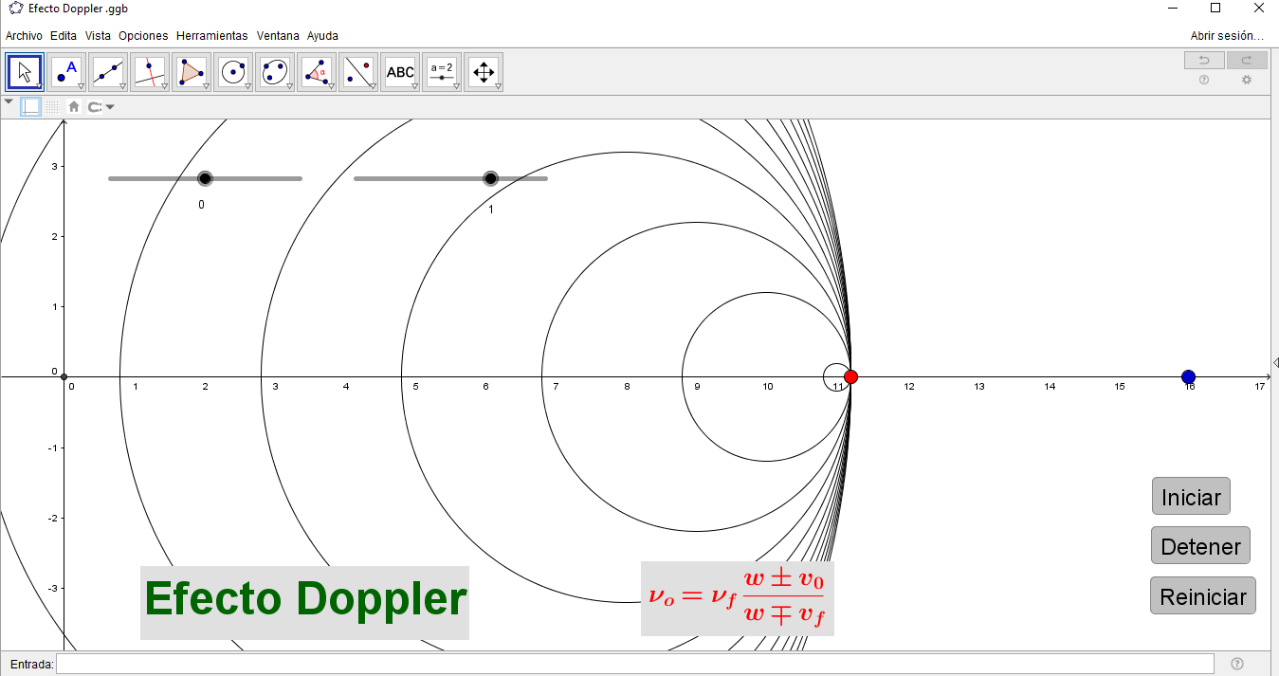Click the Abrir sesión link
The image size is (1279, 676).
click(1227, 36)
